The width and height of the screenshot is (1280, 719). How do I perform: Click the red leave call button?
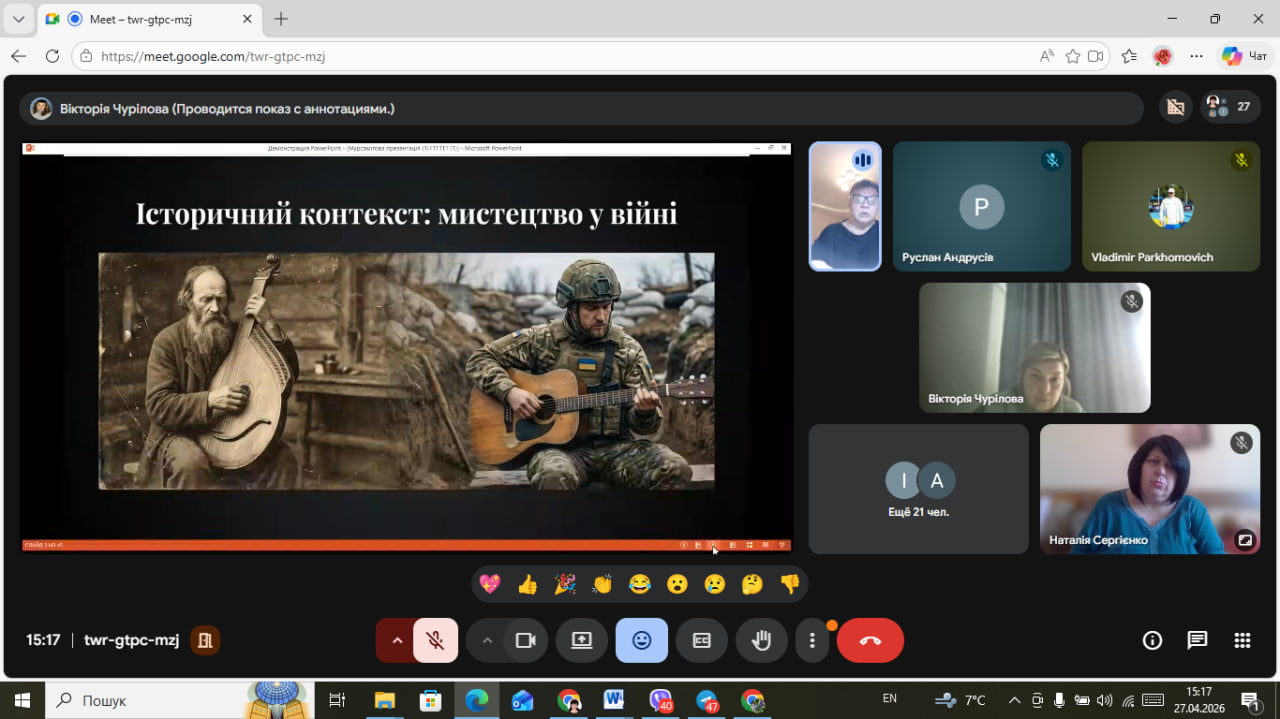coord(869,641)
